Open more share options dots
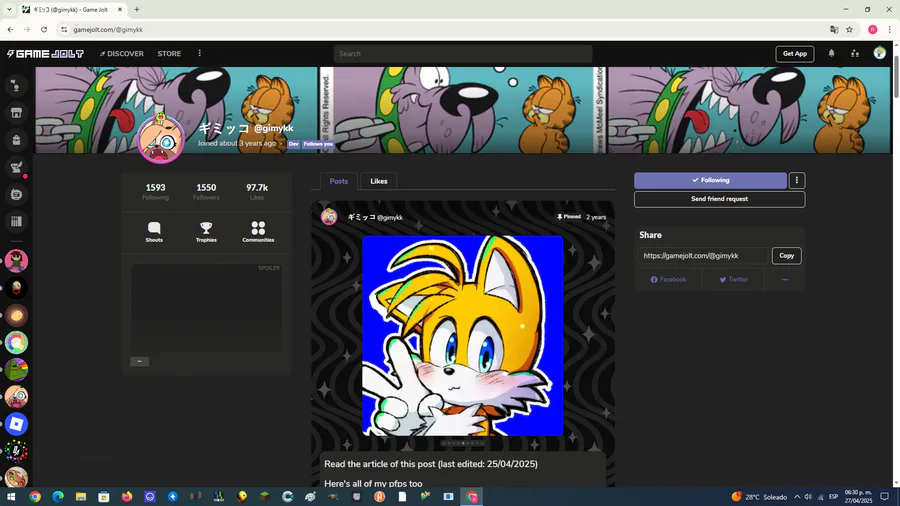Screen dimensions: 900x506 [785, 279]
